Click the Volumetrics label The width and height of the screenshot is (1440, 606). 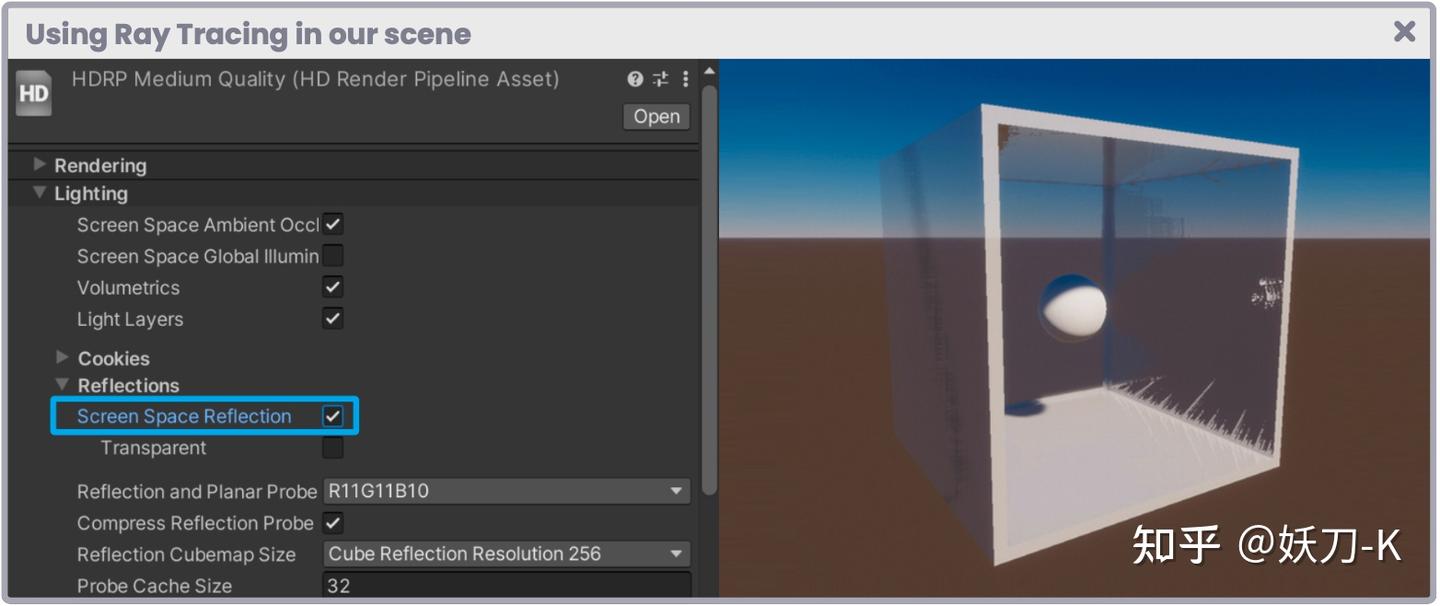point(128,288)
